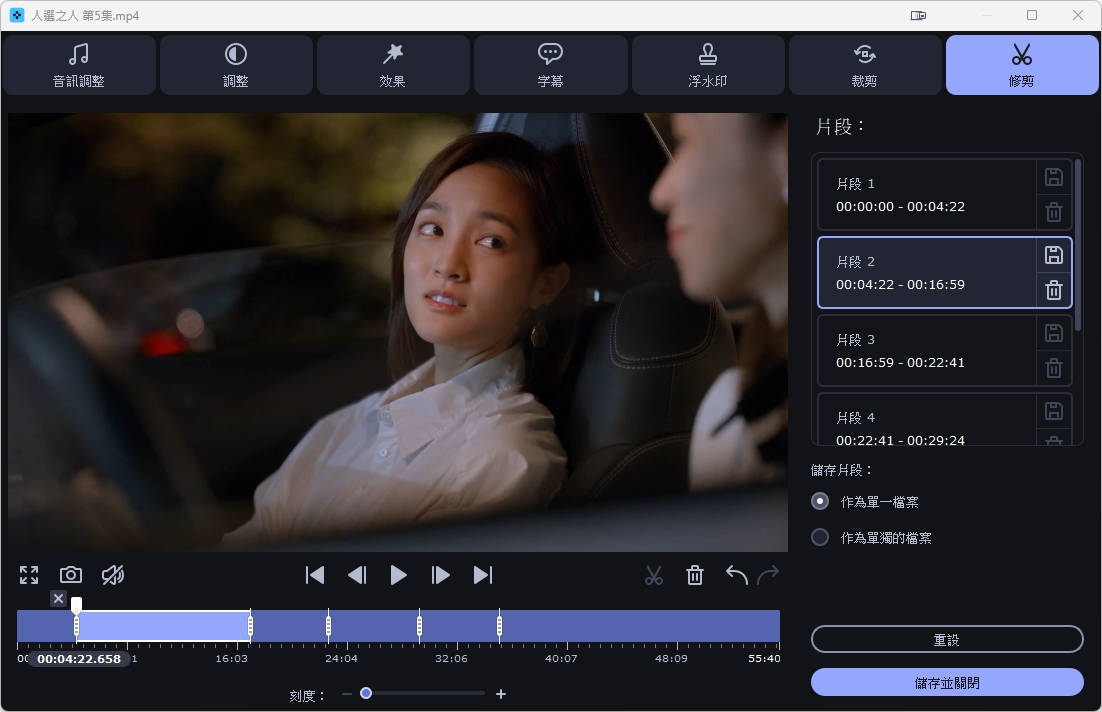Decrease timeline scale with the minus icon
This screenshot has width=1102, height=712.
[x=346, y=694]
